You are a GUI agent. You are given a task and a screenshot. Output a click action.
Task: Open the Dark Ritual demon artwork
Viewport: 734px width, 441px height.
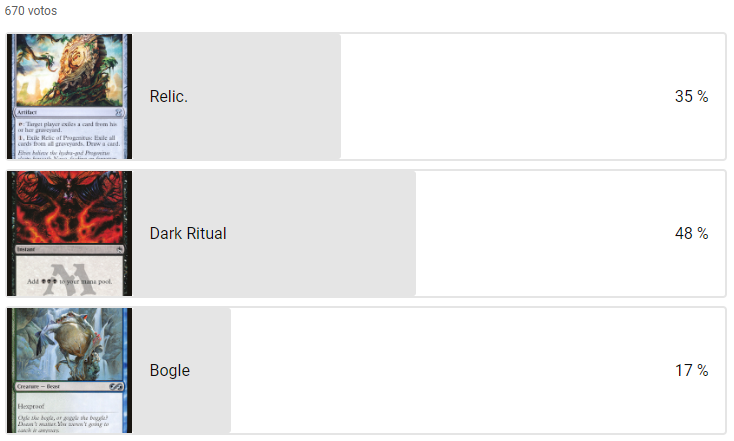tap(69, 207)
